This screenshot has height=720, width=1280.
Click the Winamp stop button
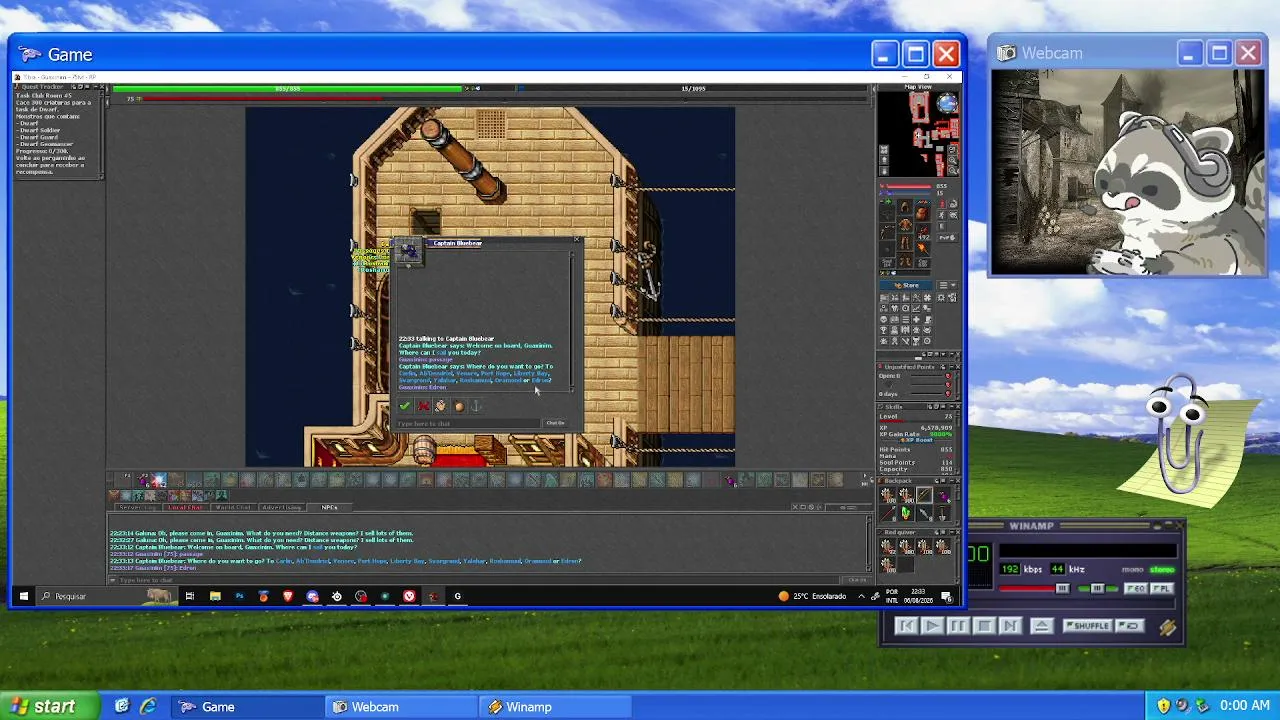coord(984,626)
